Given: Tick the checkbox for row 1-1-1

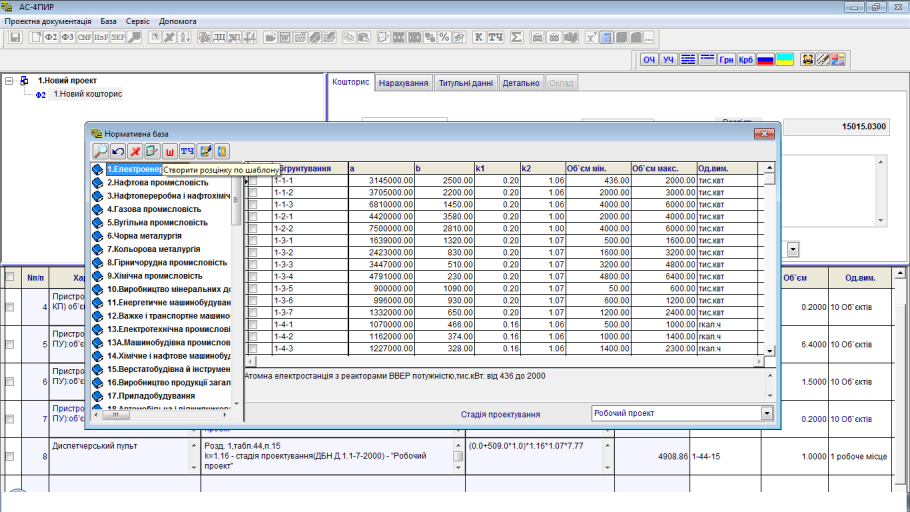Looking at the screenshot, I should (x=253, y=181).
